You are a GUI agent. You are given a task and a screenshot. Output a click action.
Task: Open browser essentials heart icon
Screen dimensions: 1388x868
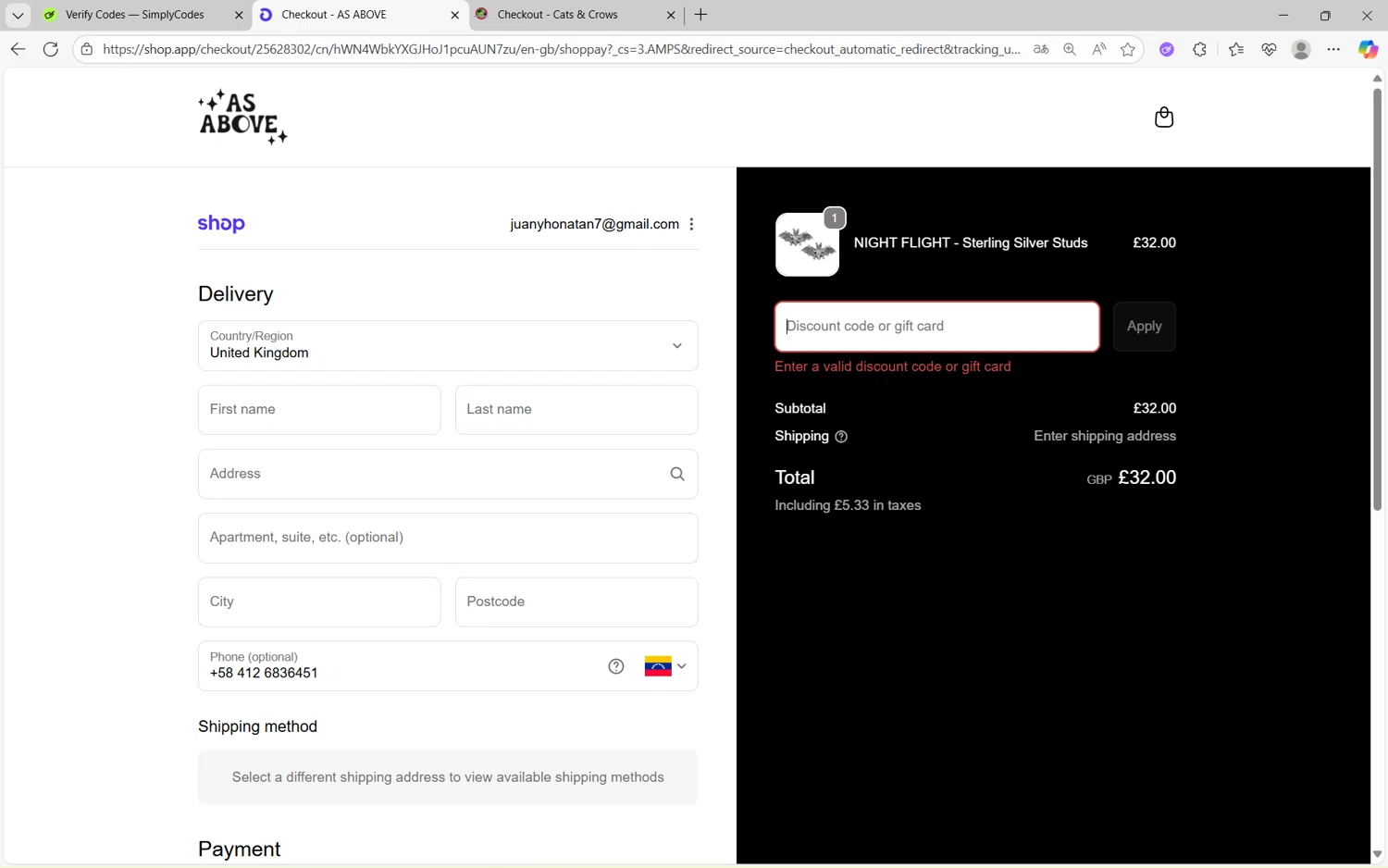click(x=1269, y=49)
